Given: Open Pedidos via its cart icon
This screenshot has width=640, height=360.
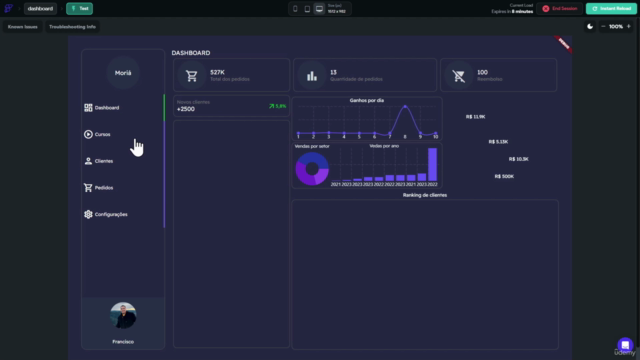Looking at the screenshot, I should 88,188.
